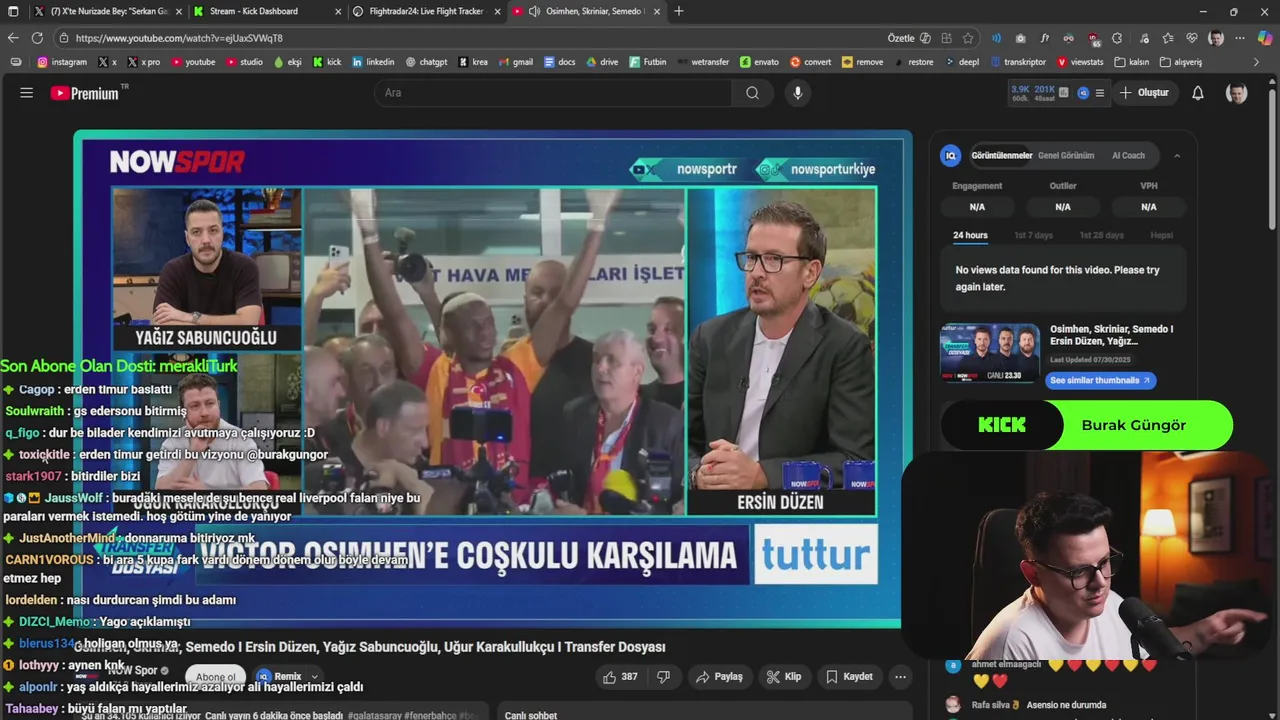
Task: Like the video with thumbs-up icon
Action: pos(619,677)
